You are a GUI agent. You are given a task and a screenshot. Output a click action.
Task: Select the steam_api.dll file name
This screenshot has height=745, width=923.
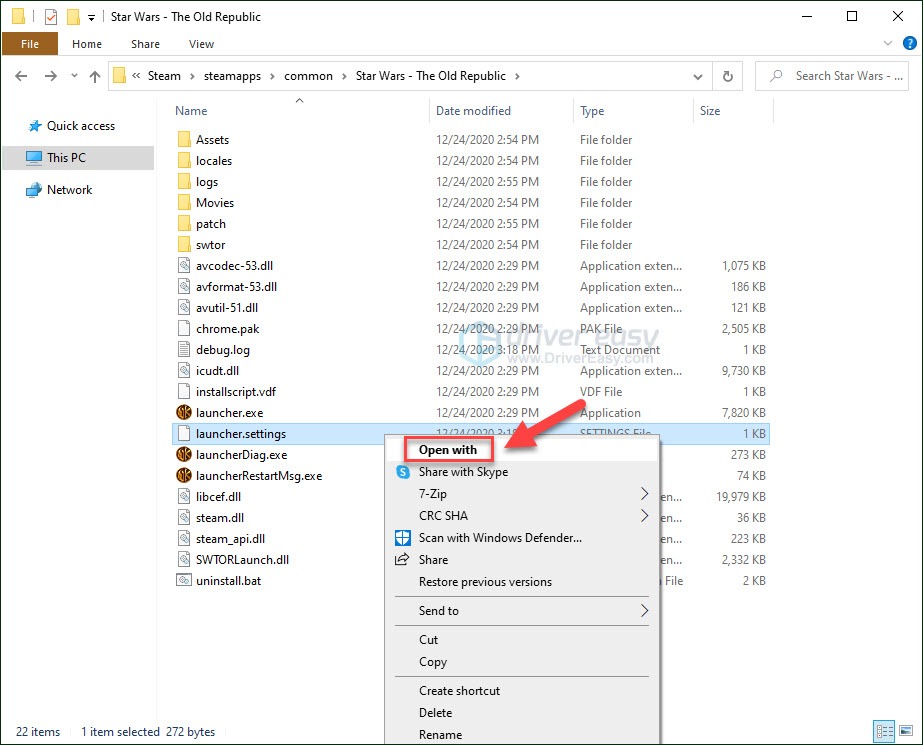pos(230,539)
